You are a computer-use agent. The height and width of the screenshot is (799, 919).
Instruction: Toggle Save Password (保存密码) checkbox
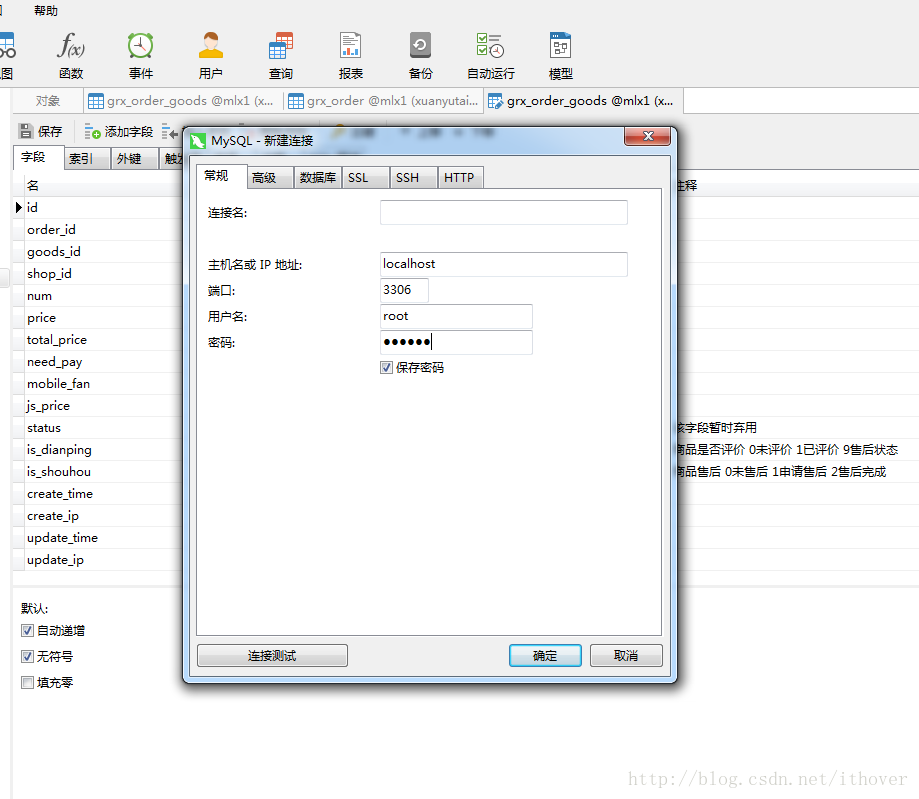click(x=386, y=368)
